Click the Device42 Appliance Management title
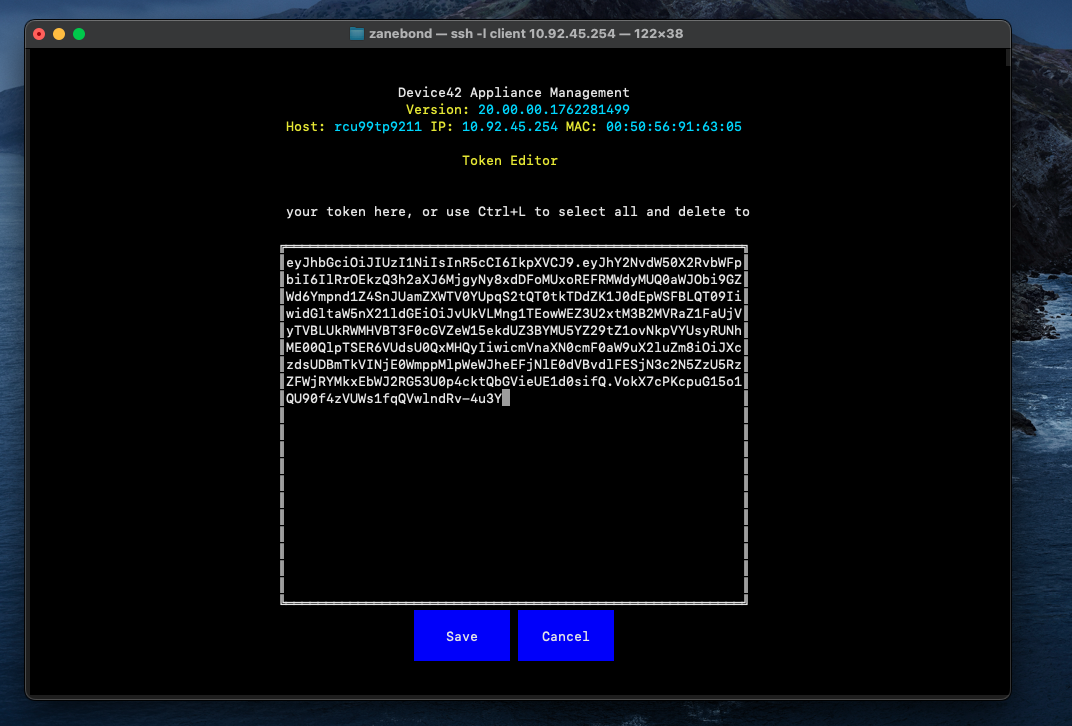 [513, 92]
